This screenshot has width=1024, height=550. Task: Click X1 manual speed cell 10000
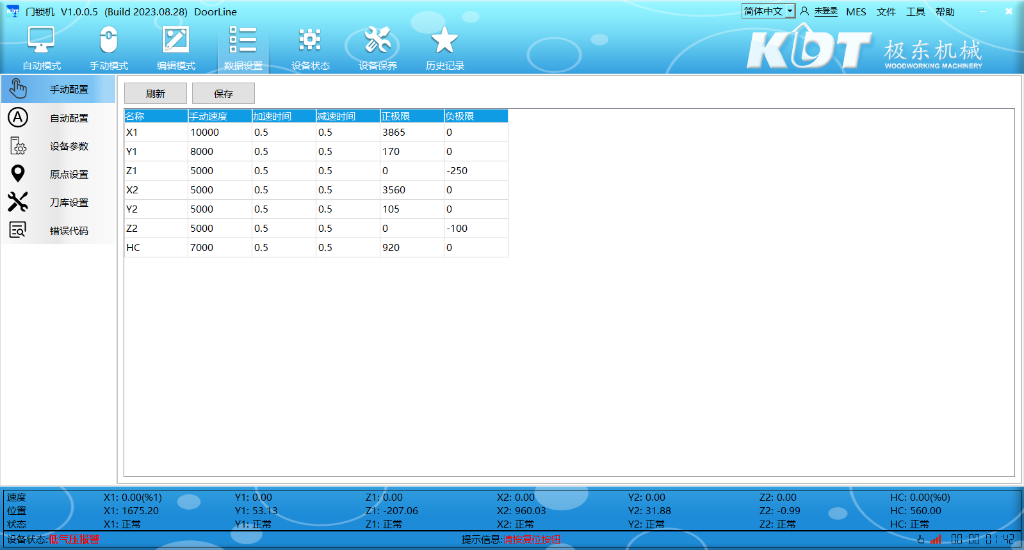(219, 132)
